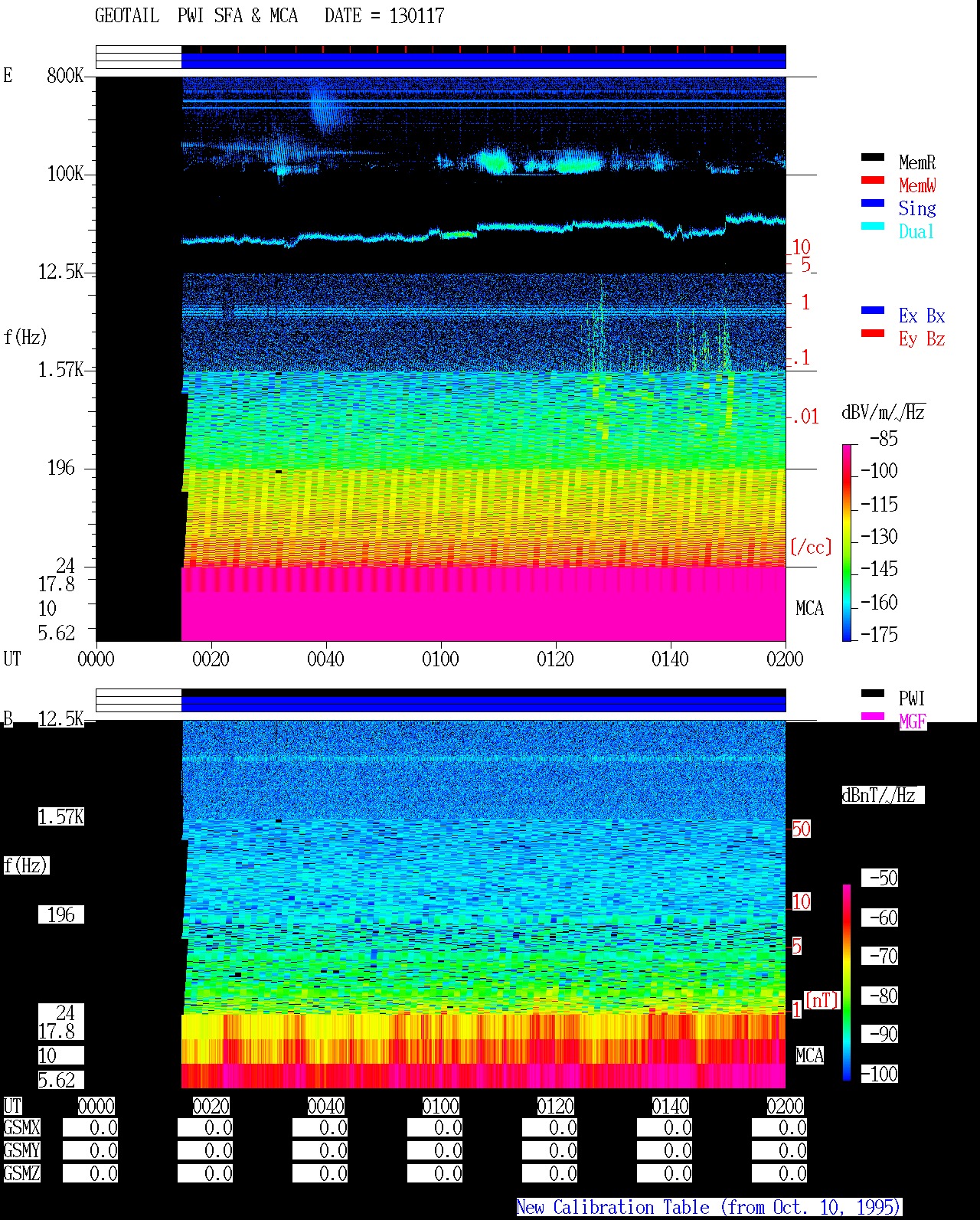The width and height of the screenshot is (980, 1220).
Task: Click the 100K frequency axis label
Action: pyautogui.click(x=65, y=173)
